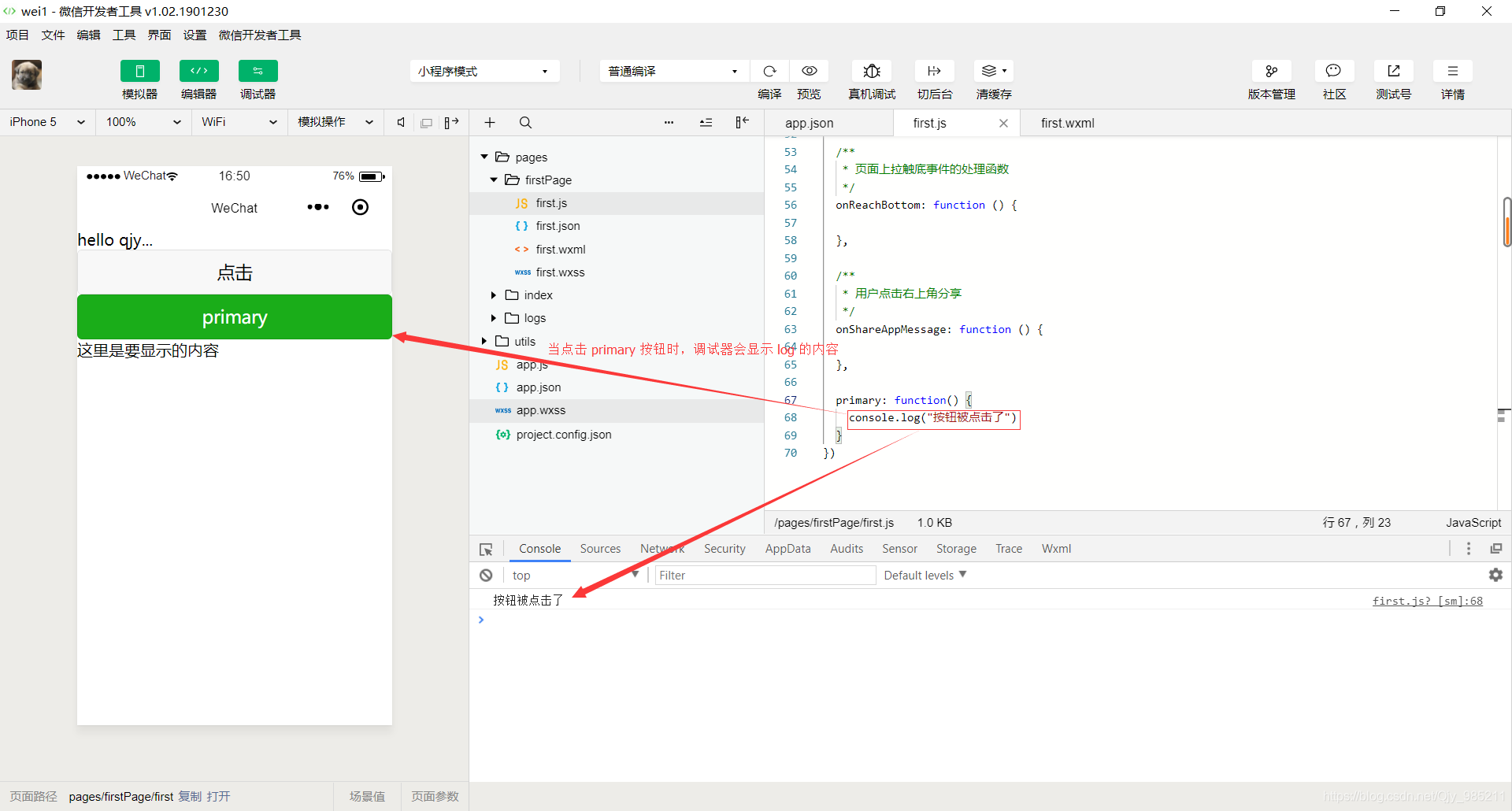Toggle the 编辑器 editor panel button
Viewport: 1512px width, 811px height.
pos(199,71)
